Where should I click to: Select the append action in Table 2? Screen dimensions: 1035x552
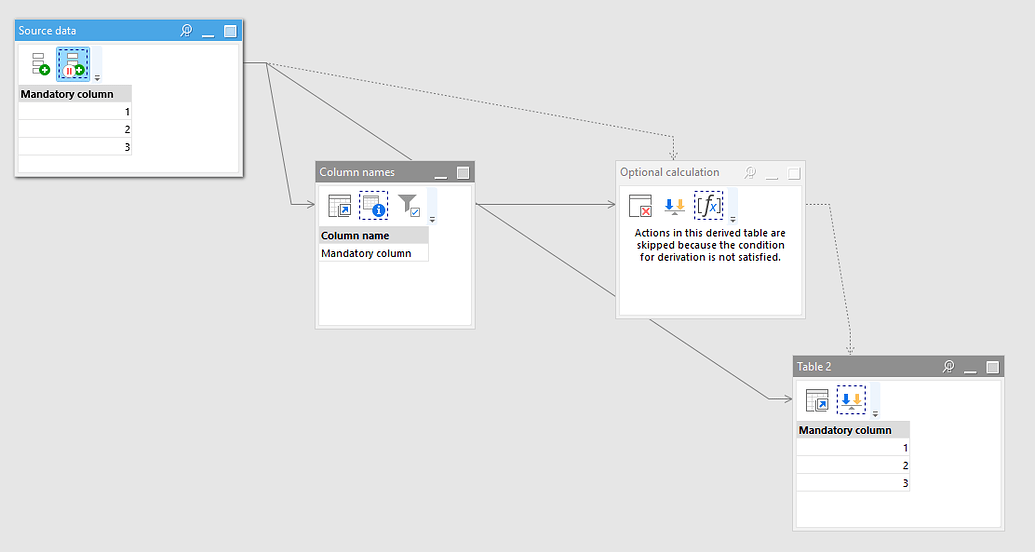[851, 400]
